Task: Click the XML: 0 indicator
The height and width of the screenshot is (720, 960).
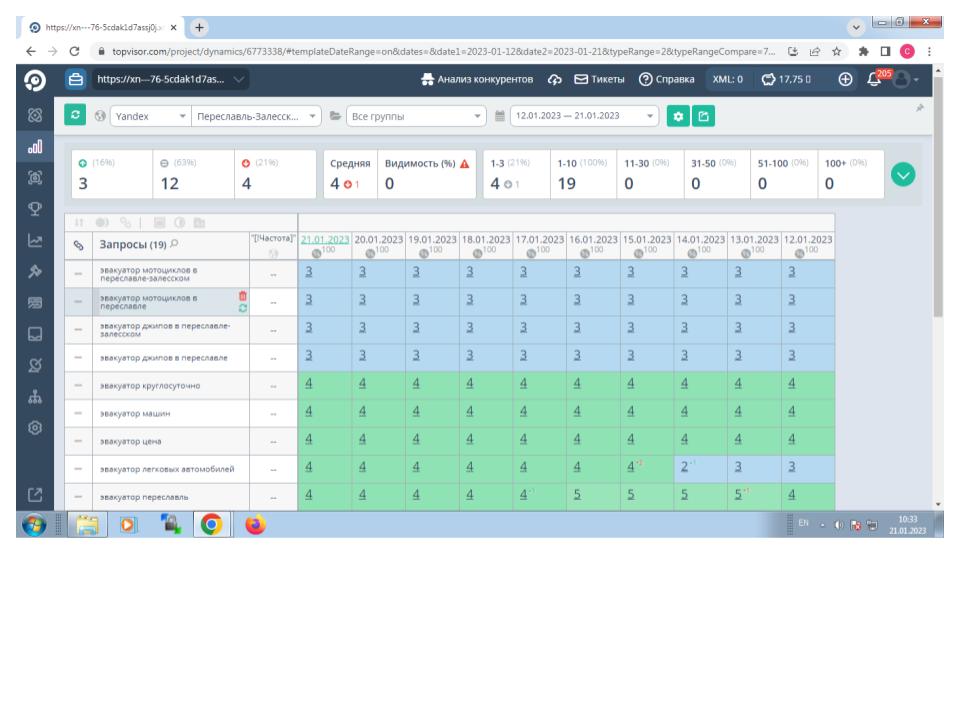Action: (x=727, y=80)
